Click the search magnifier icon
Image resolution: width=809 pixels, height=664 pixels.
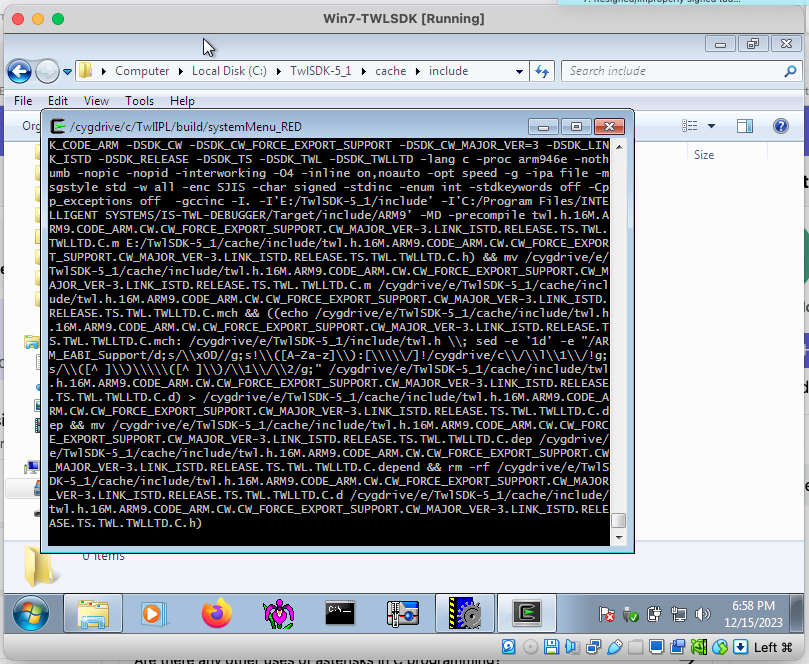[790, 71]
